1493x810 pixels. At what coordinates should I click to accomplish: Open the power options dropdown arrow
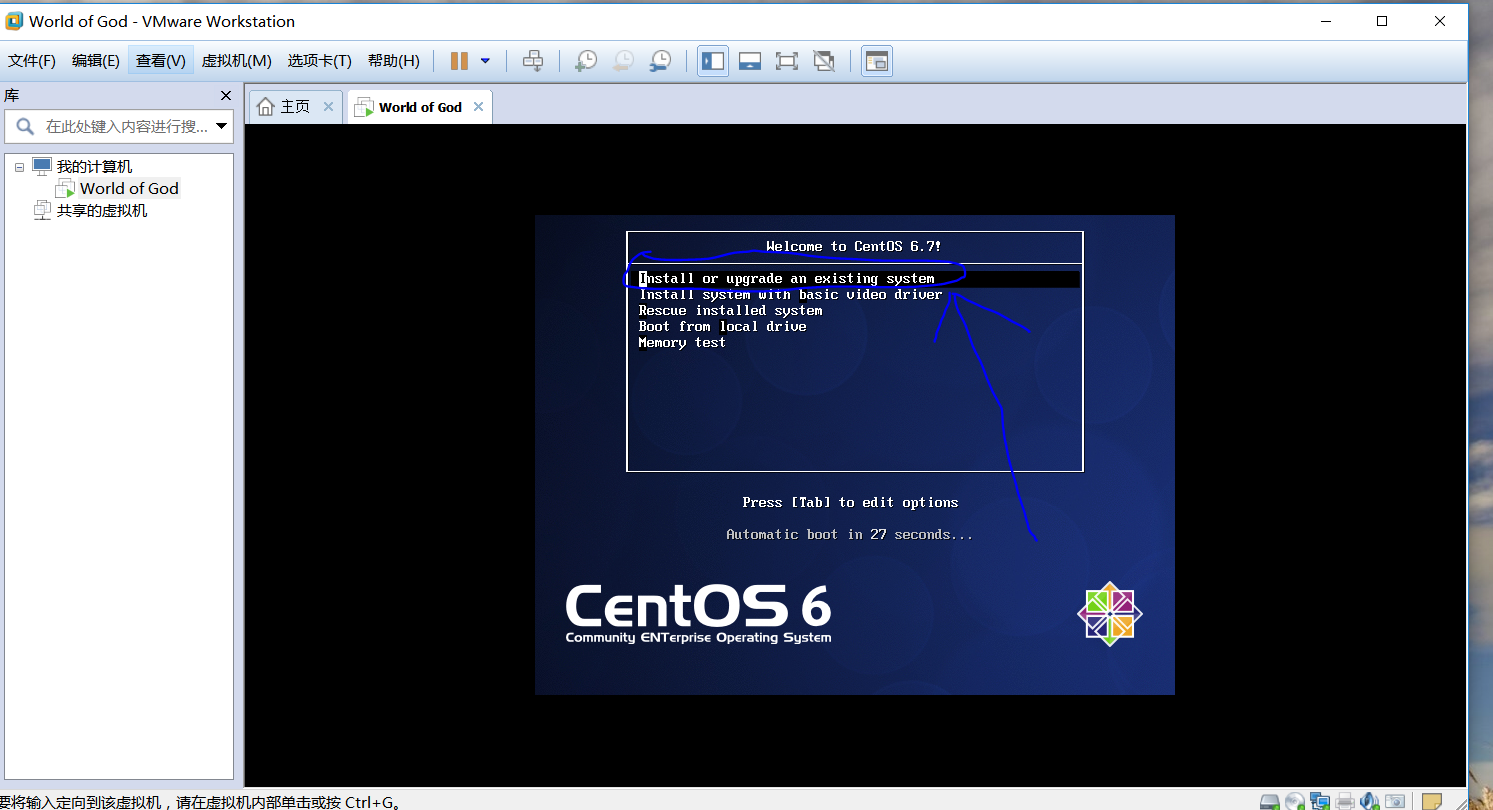(485, 61)
